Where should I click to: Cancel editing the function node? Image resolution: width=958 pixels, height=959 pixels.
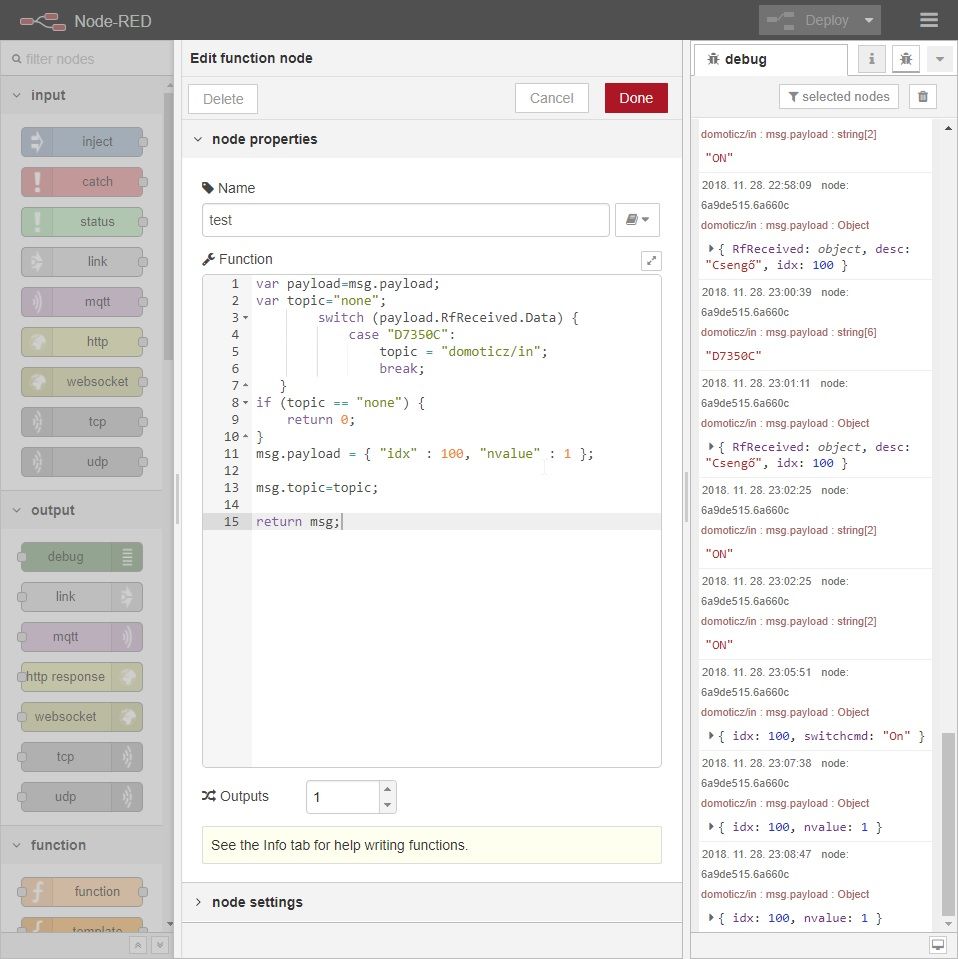(x=551, y=98)
